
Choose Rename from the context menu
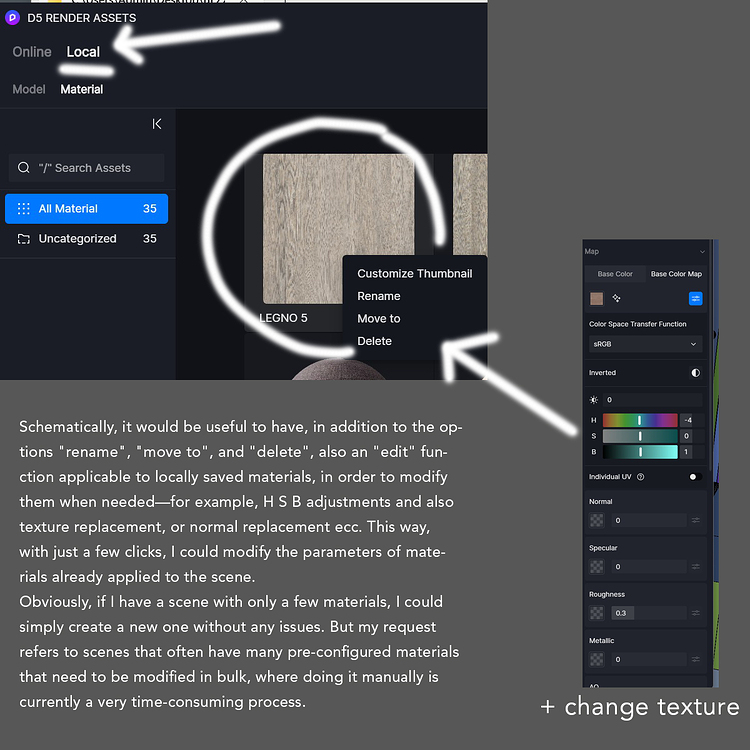(x=379, y=296)
